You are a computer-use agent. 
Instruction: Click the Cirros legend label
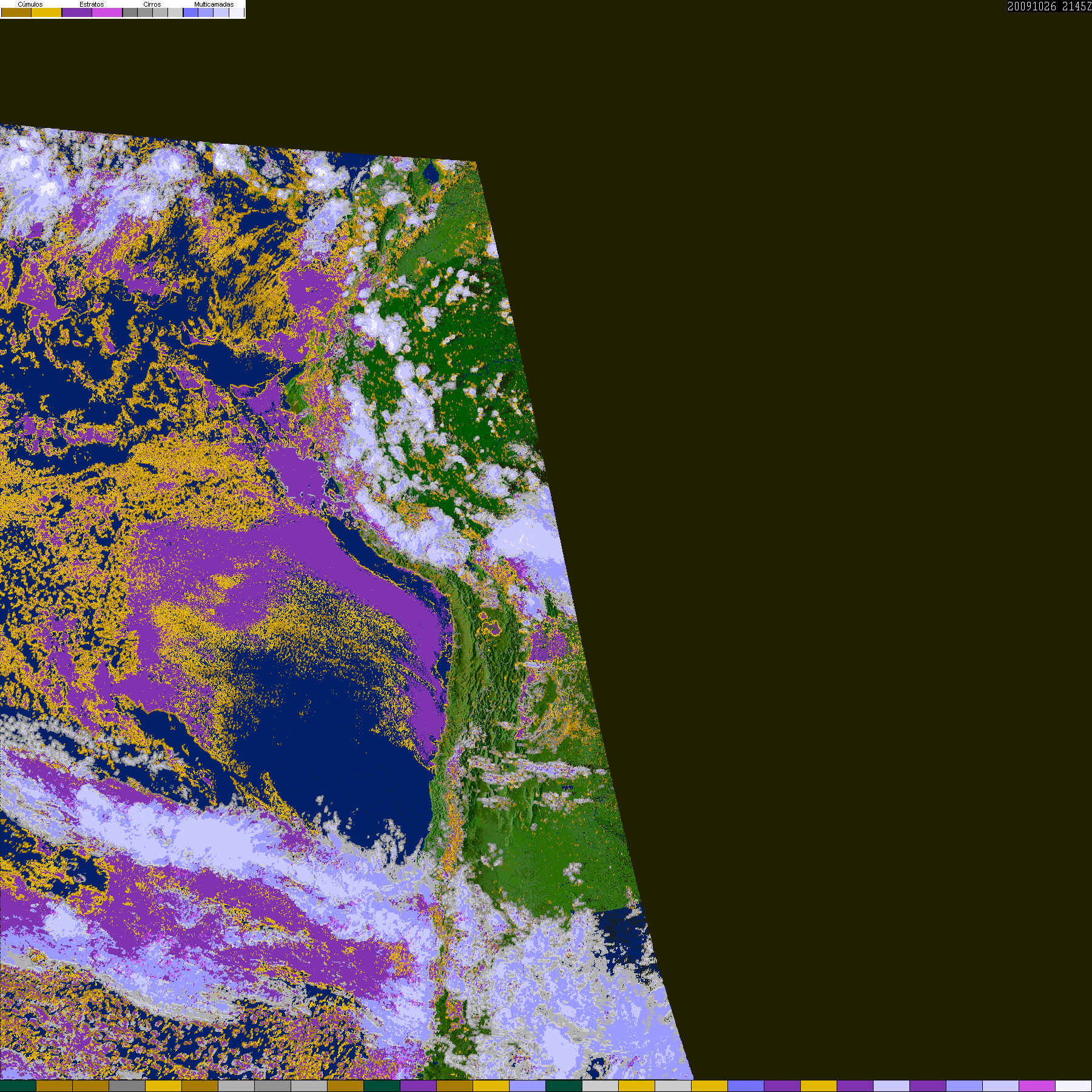pyautogui.click(x=152, y=4)
